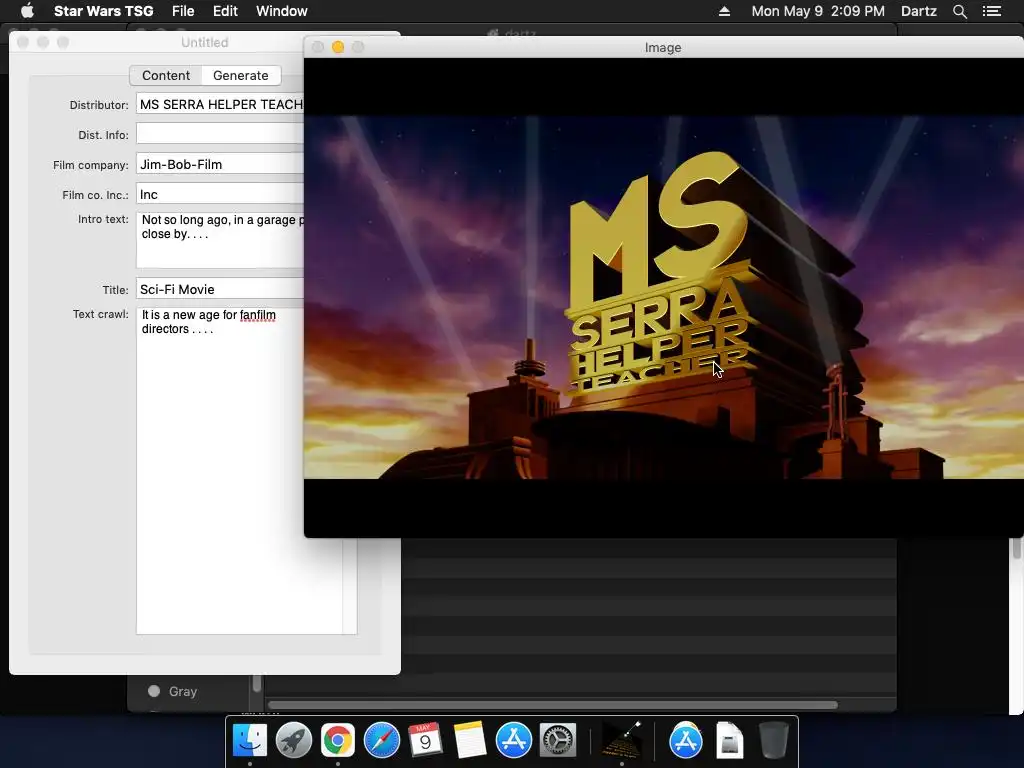Click the Image window title bar
The width and height of the screenshot is (1024, 768).
(663, 47)
